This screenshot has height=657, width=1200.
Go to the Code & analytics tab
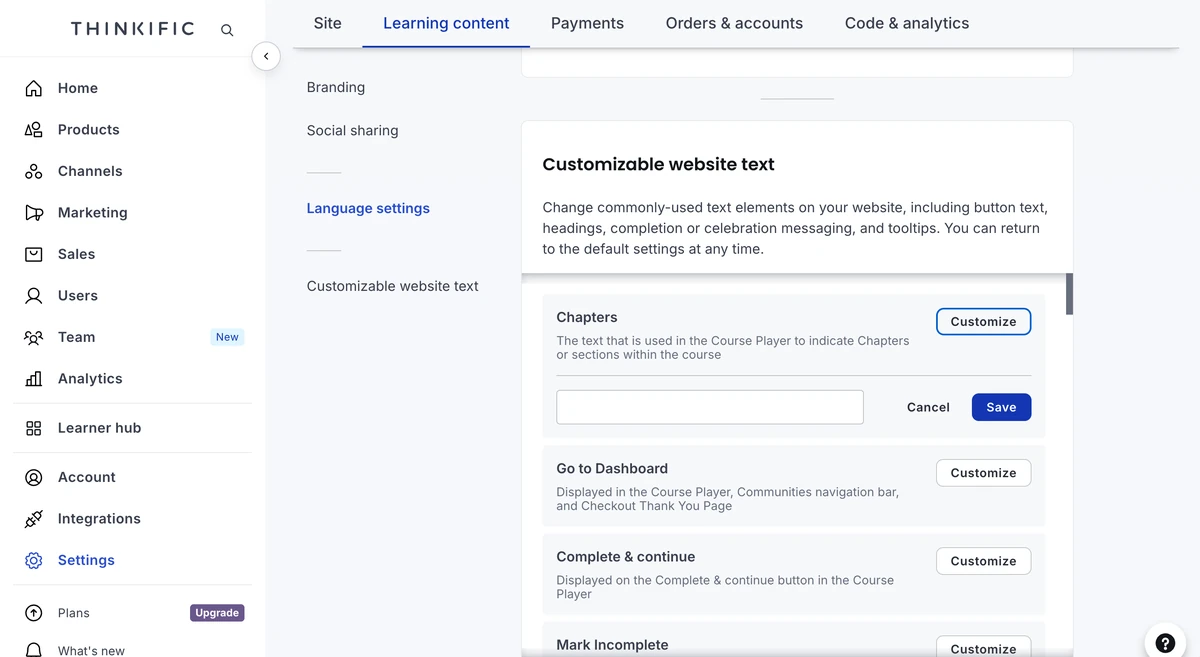[x=907, y=23]
